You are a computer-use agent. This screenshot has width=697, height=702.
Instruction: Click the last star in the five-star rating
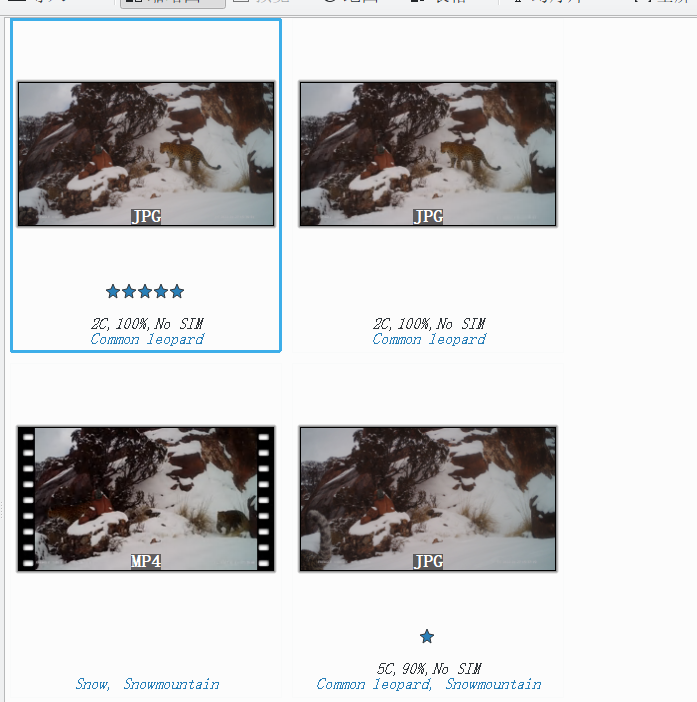pyautogui.click(x=177, y=292)
